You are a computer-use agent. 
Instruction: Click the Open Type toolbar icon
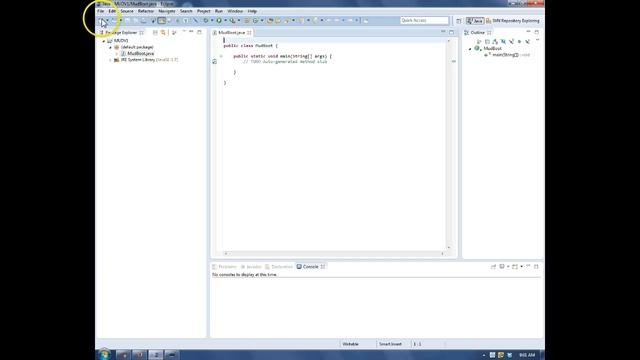tap(270, 20)
